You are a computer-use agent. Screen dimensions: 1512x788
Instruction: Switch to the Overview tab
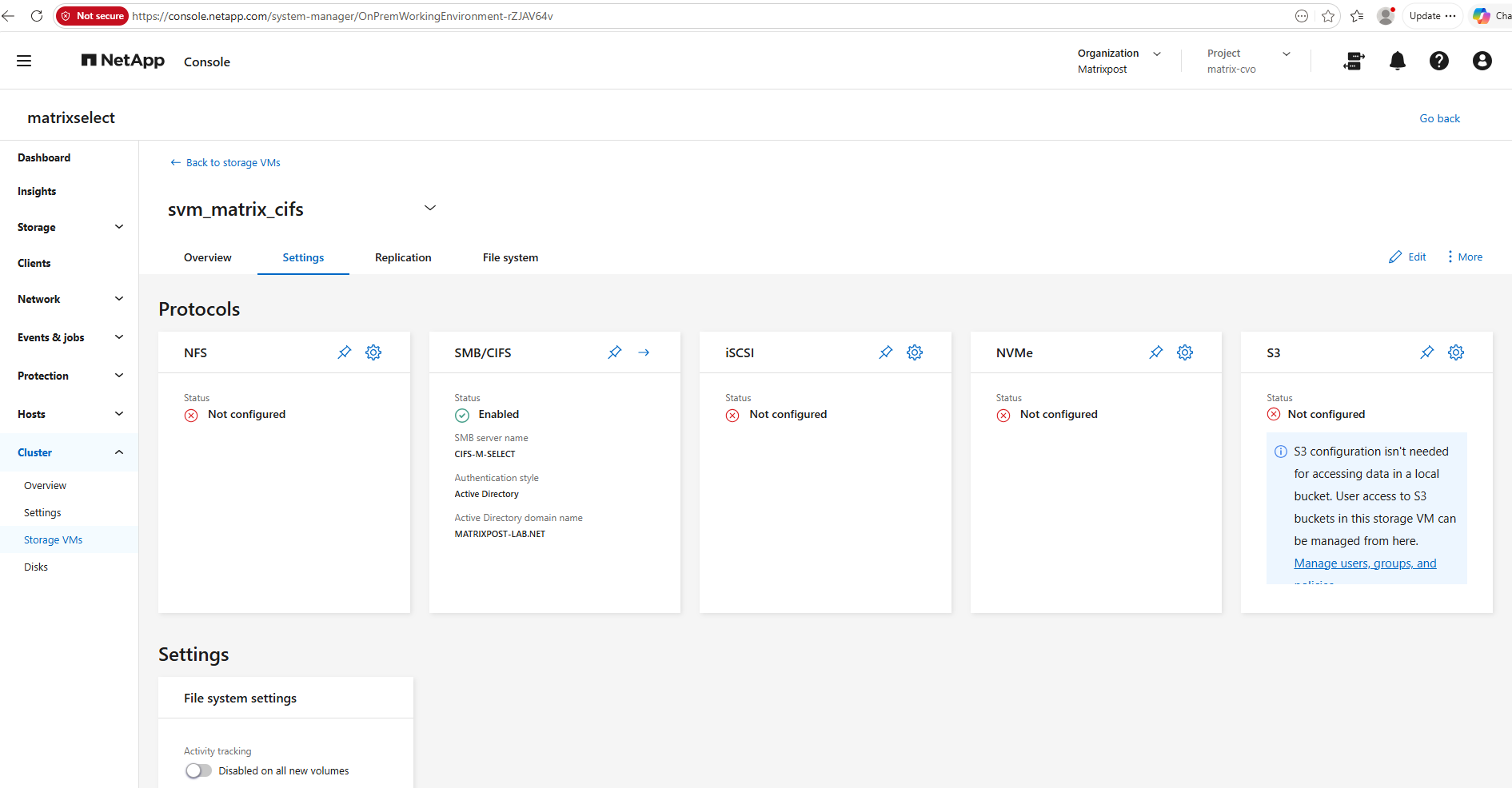[208, 257]
